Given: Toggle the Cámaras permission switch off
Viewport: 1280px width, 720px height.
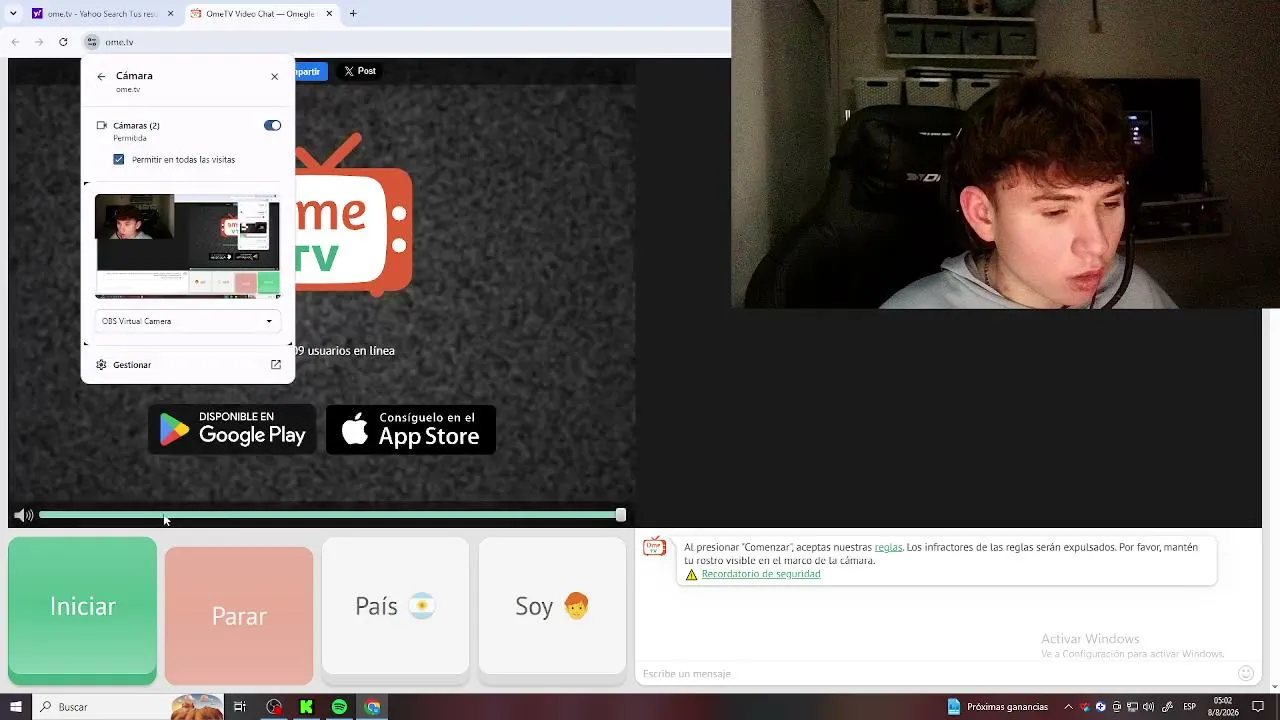Looking at the screenshot, I should [x=272, y=125].
